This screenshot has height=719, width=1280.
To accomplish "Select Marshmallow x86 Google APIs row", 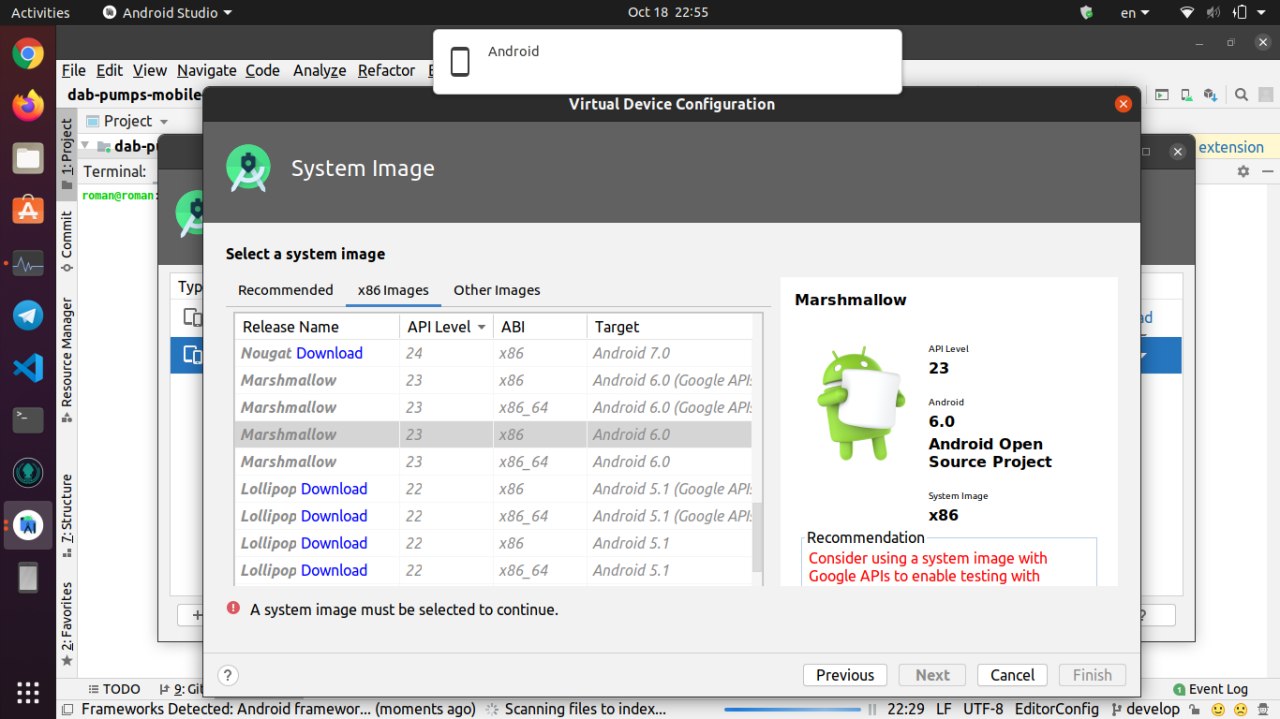I will [493, 381].
